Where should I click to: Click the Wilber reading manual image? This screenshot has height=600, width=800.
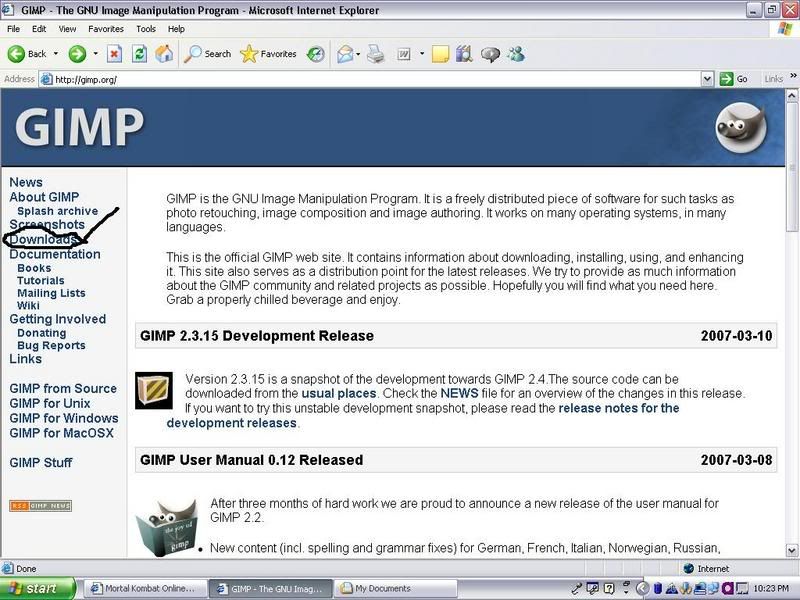(x=167, y=528)
